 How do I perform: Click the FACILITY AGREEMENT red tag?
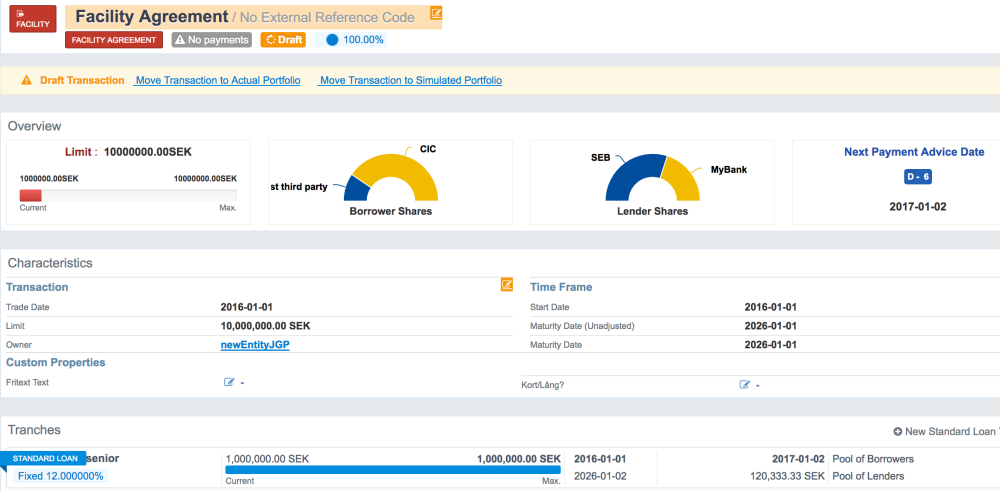click(x=114, y=40)
